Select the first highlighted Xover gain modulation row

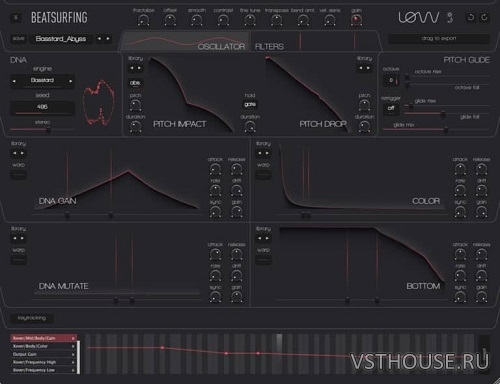coord(44,338)
